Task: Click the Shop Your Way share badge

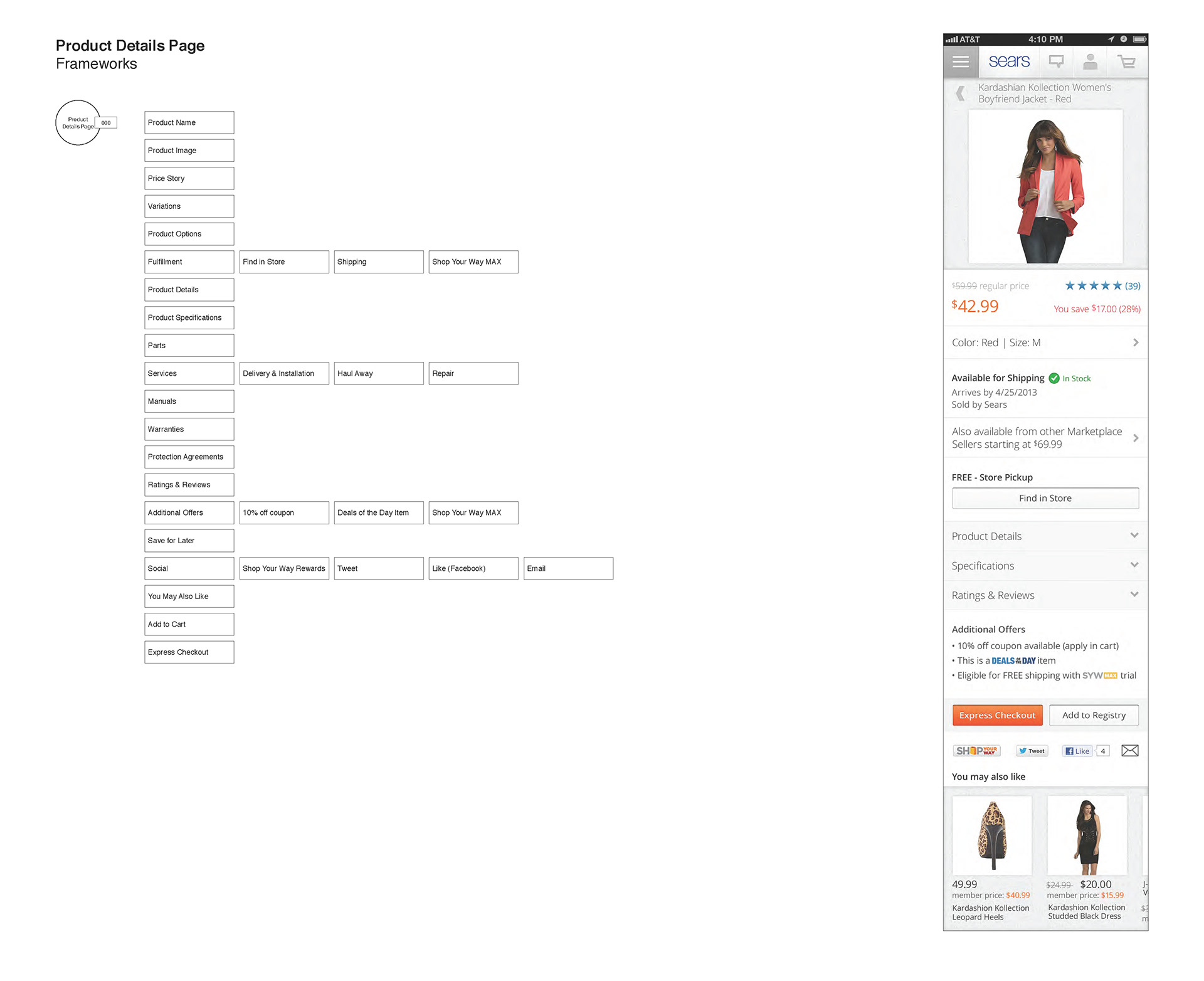Action: [x=976, y=751]
